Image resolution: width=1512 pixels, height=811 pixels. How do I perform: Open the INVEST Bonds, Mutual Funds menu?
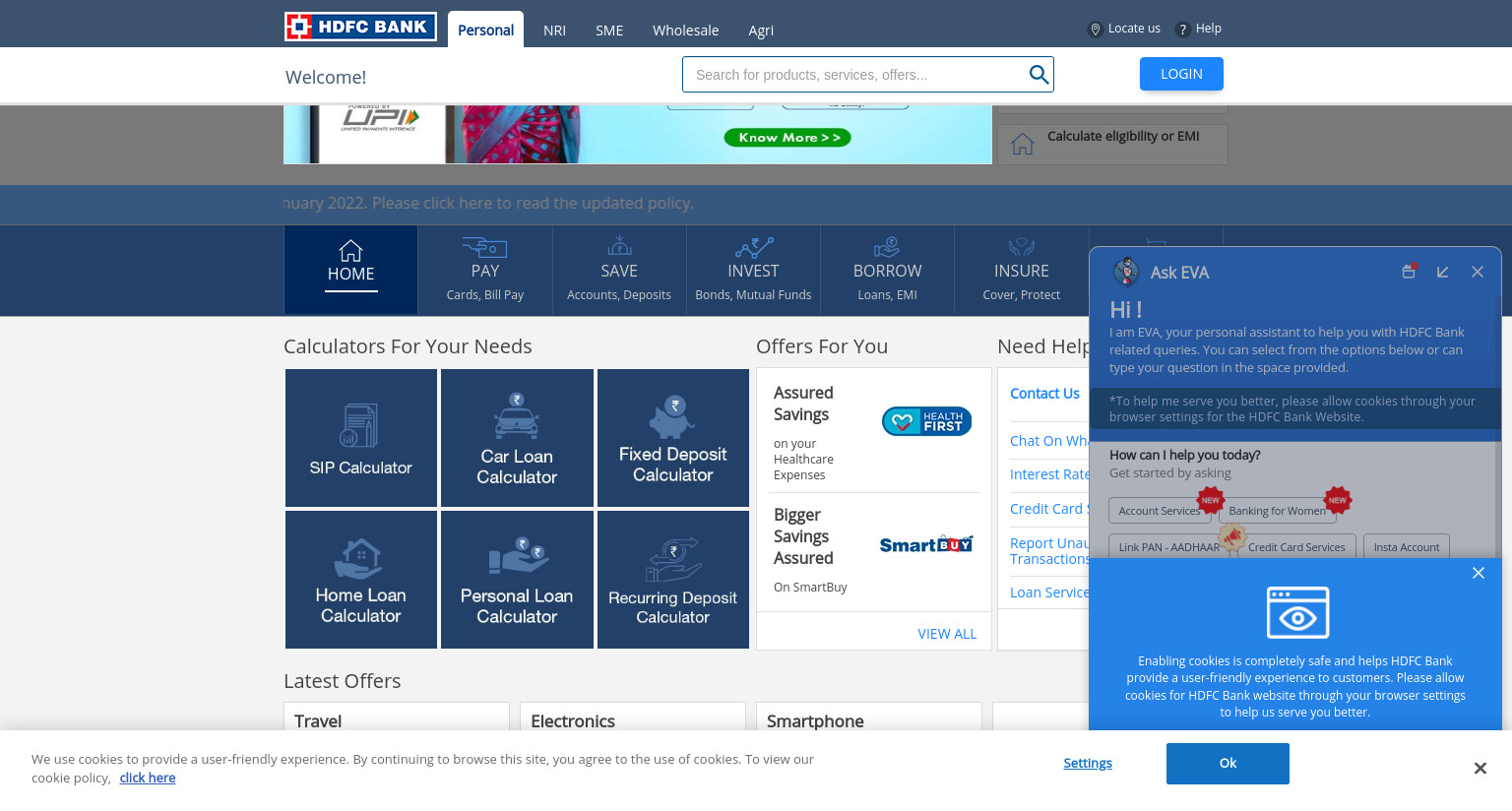point(754,270)
